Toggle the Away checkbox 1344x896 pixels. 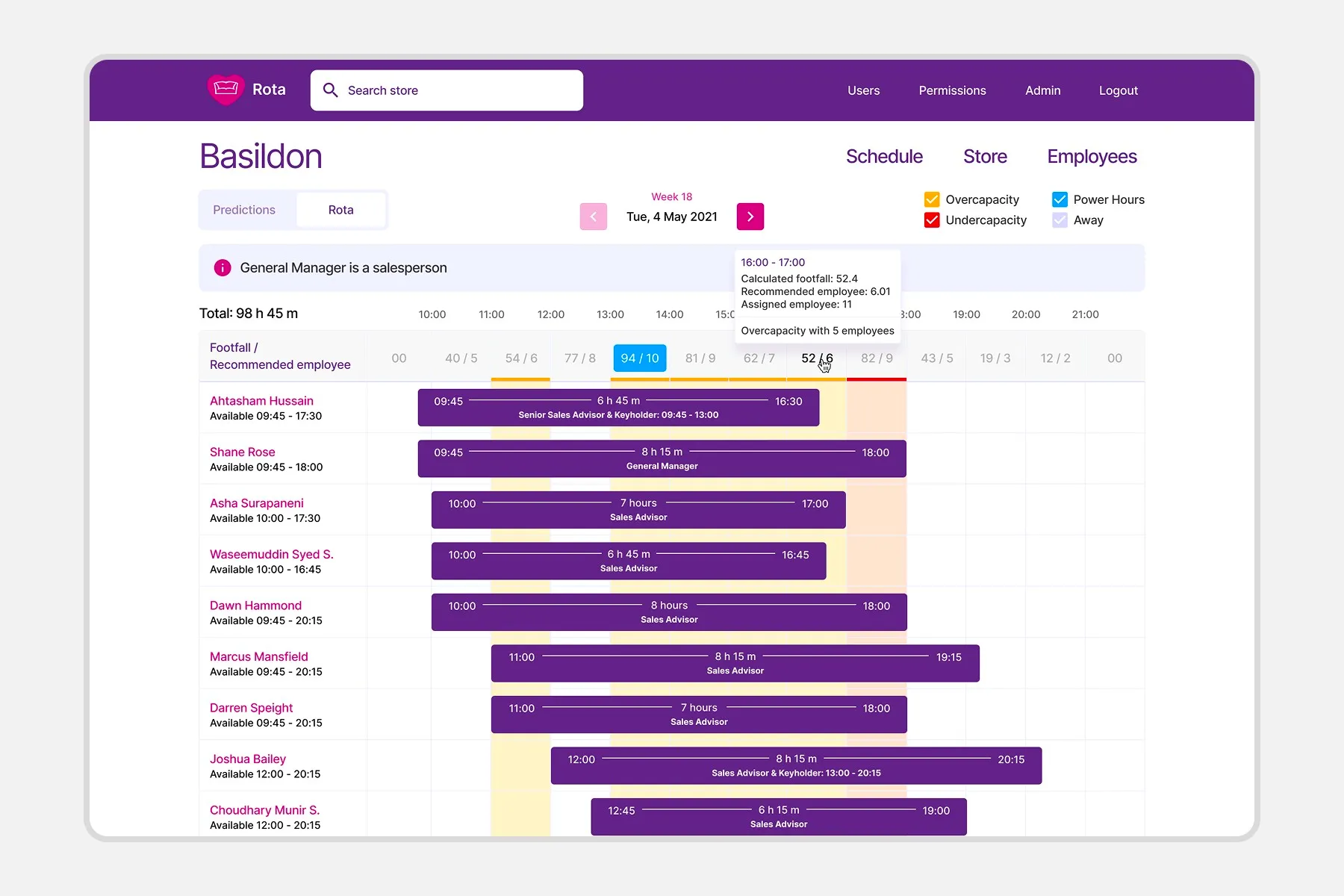point(1060,220)
